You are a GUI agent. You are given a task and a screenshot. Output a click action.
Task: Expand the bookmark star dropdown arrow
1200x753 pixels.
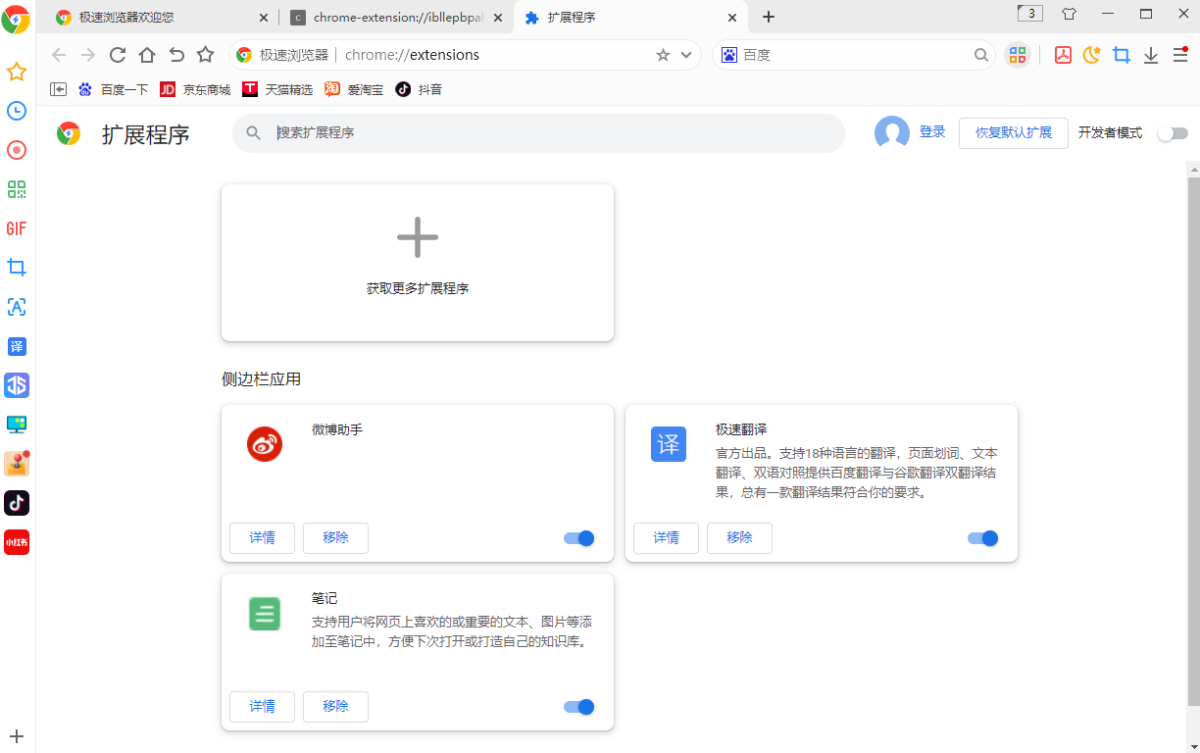(x=686, y=55)
